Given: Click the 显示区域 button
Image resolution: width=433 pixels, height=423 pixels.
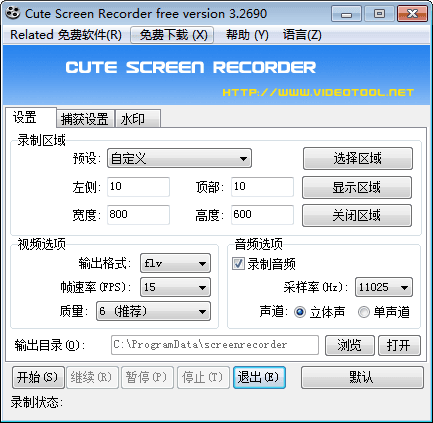Looking at the screenshot, I should coord(357,187).
